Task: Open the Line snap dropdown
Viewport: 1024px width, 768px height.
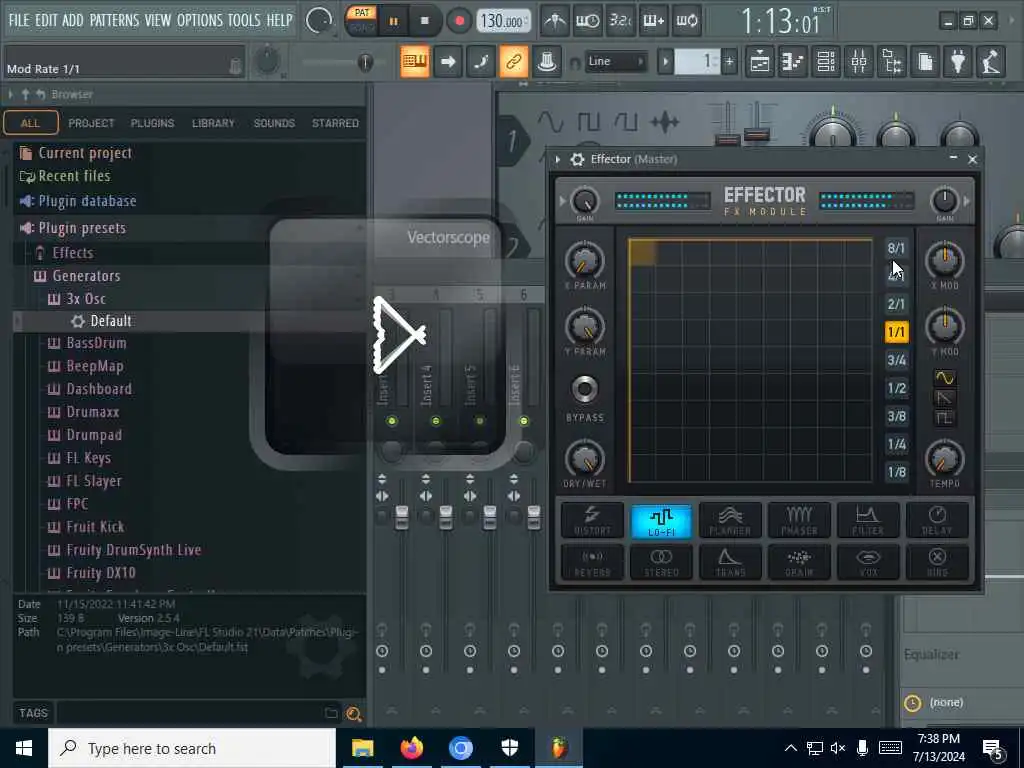Action: (x=616, y=62)
